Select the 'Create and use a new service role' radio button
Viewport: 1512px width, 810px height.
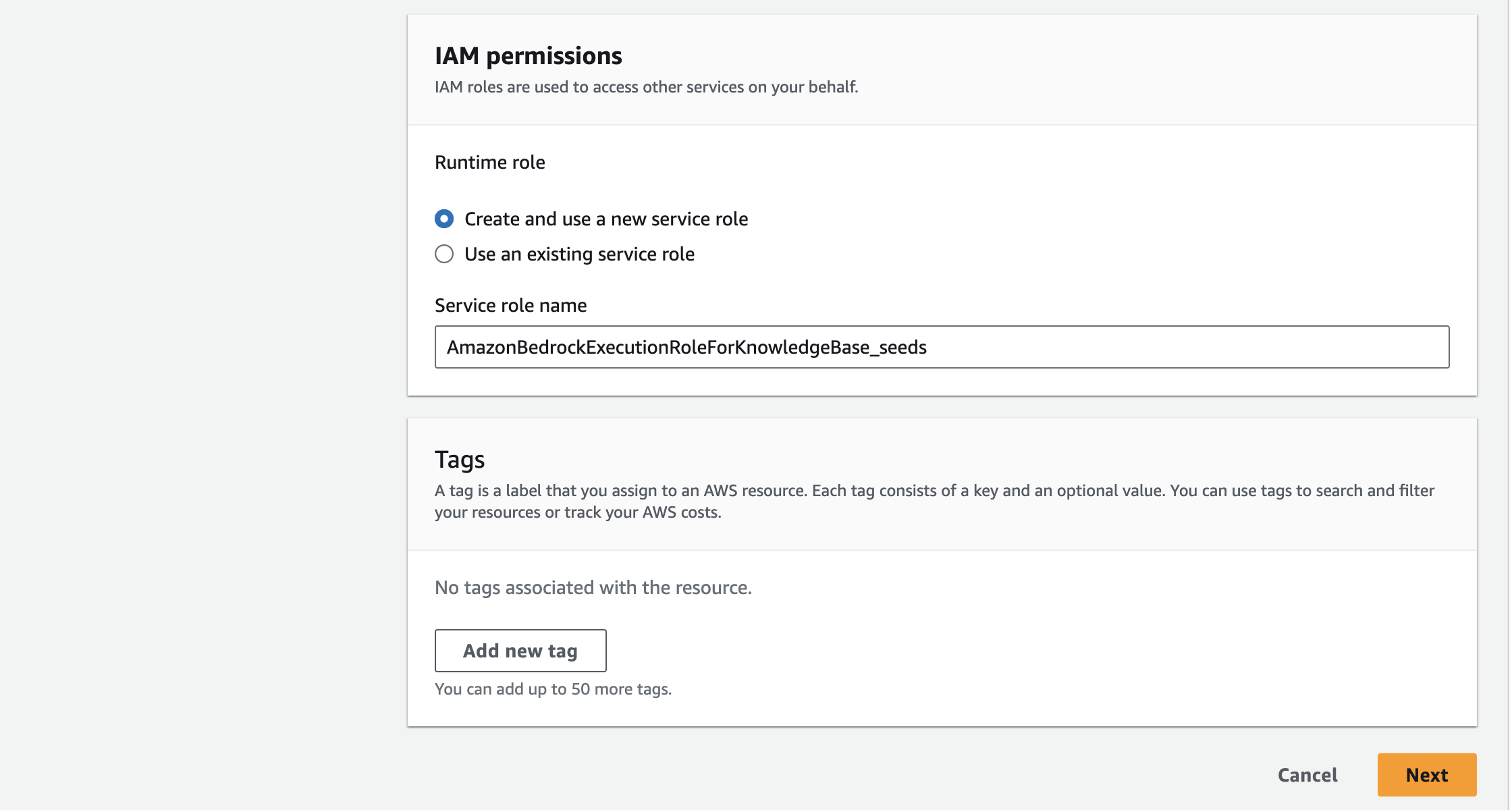(444, 219)
